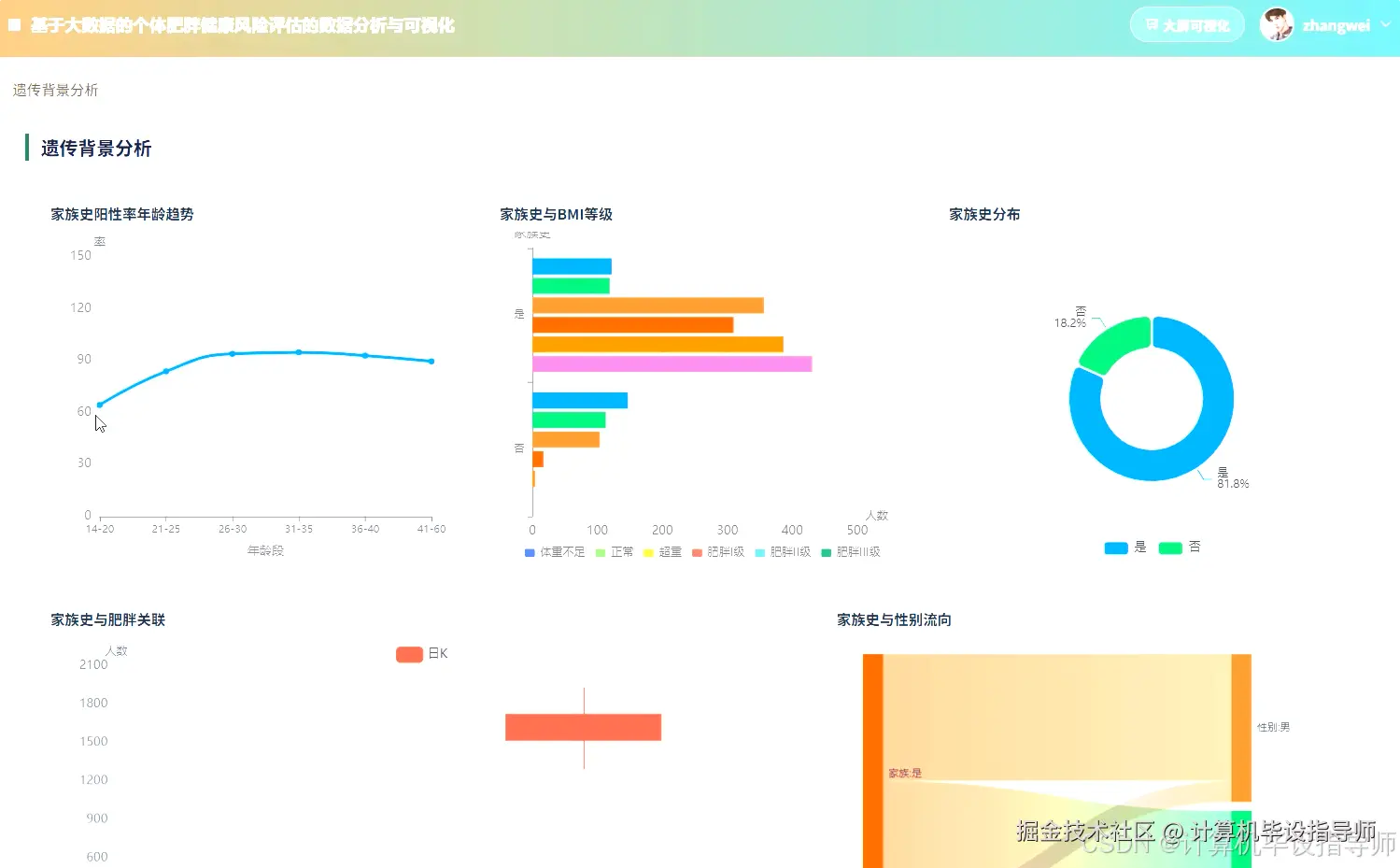The height and width of the screenshot is (868, 1400).
Task: Click the 性别:男 node in the Sankey chart
Action: [1241, 728]
